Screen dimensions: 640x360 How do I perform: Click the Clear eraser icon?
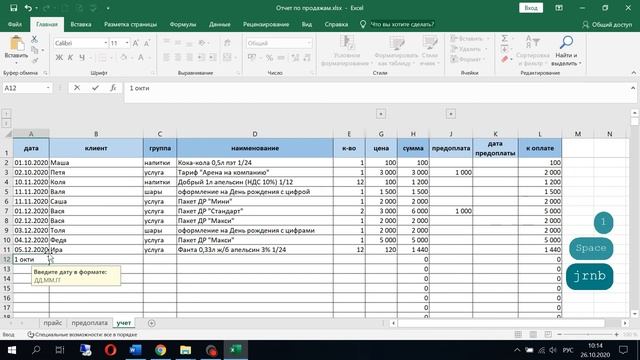click(x=505, y=59)
